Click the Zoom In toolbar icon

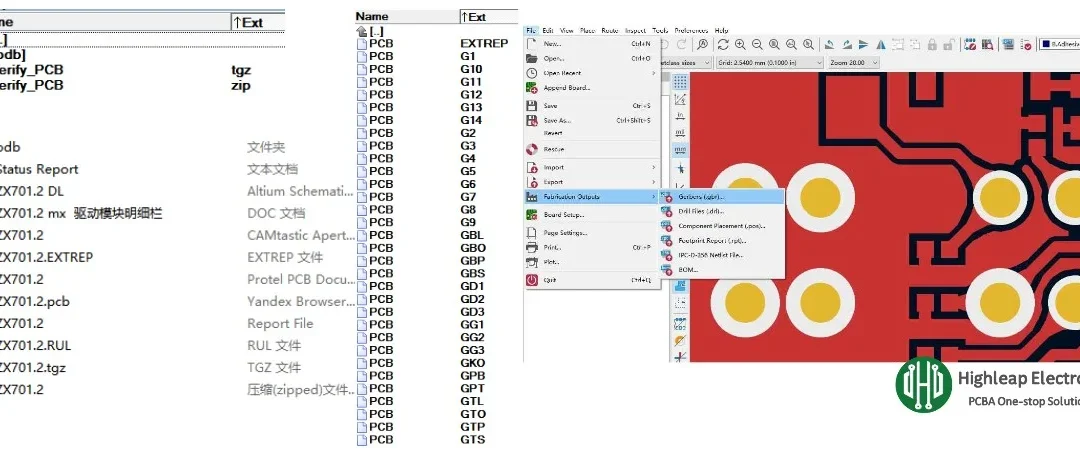740,45
